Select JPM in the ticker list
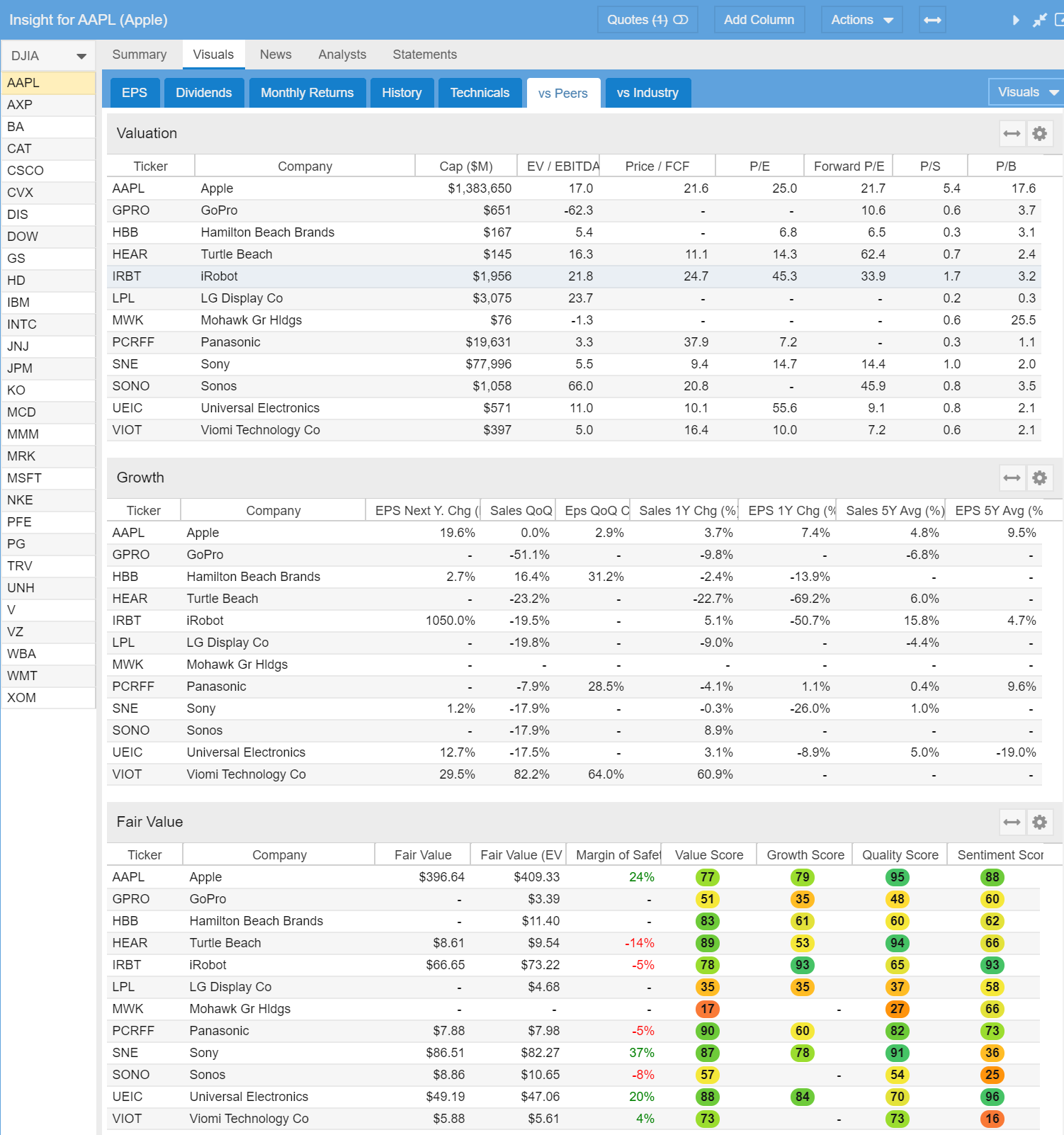Image resolution: width=1064 pixels, height=1135 pixels. tap(48, 368)
